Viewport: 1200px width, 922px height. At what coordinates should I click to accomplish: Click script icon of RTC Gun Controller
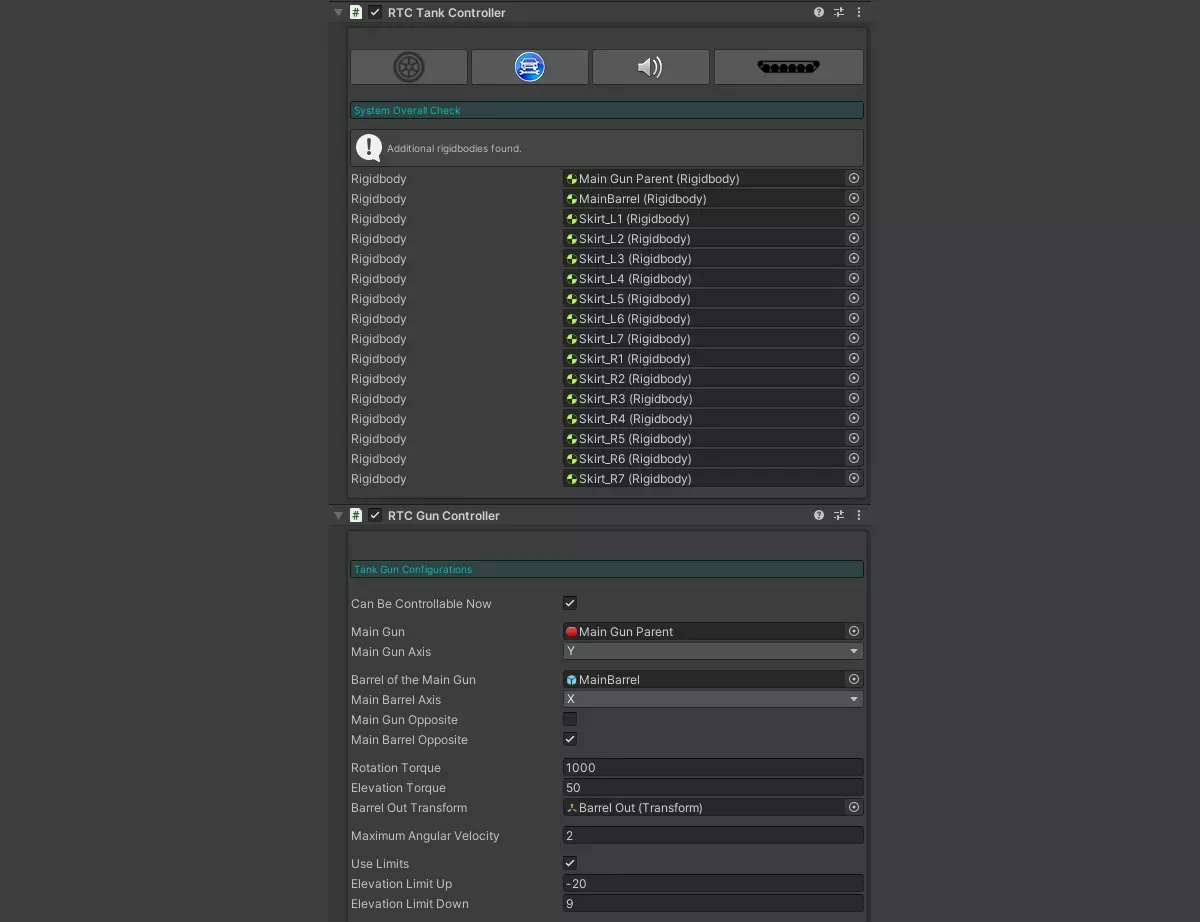coord(356,515)
